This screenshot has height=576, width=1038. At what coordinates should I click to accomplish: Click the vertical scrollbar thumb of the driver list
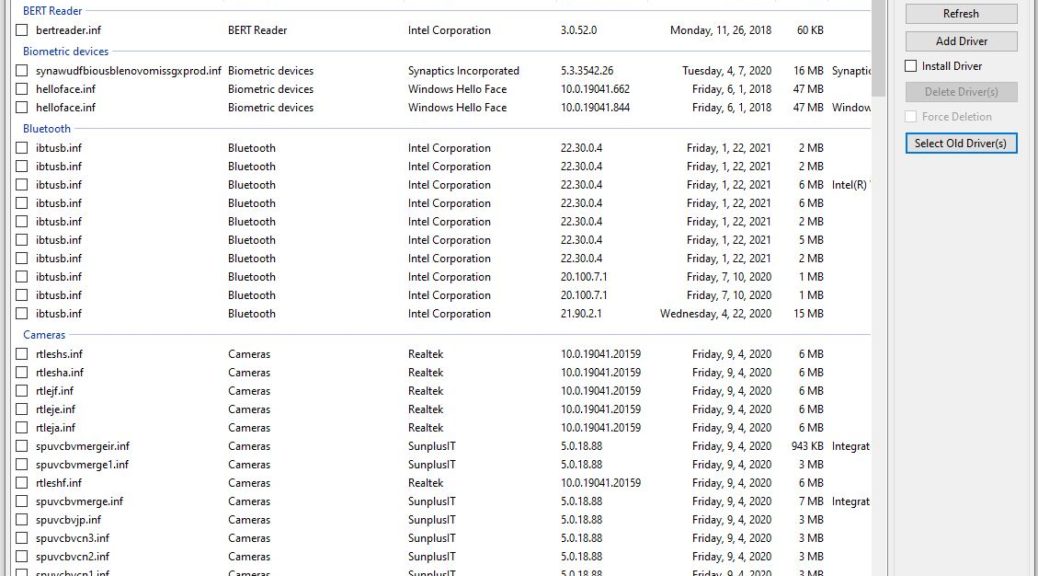pos(878,48)
